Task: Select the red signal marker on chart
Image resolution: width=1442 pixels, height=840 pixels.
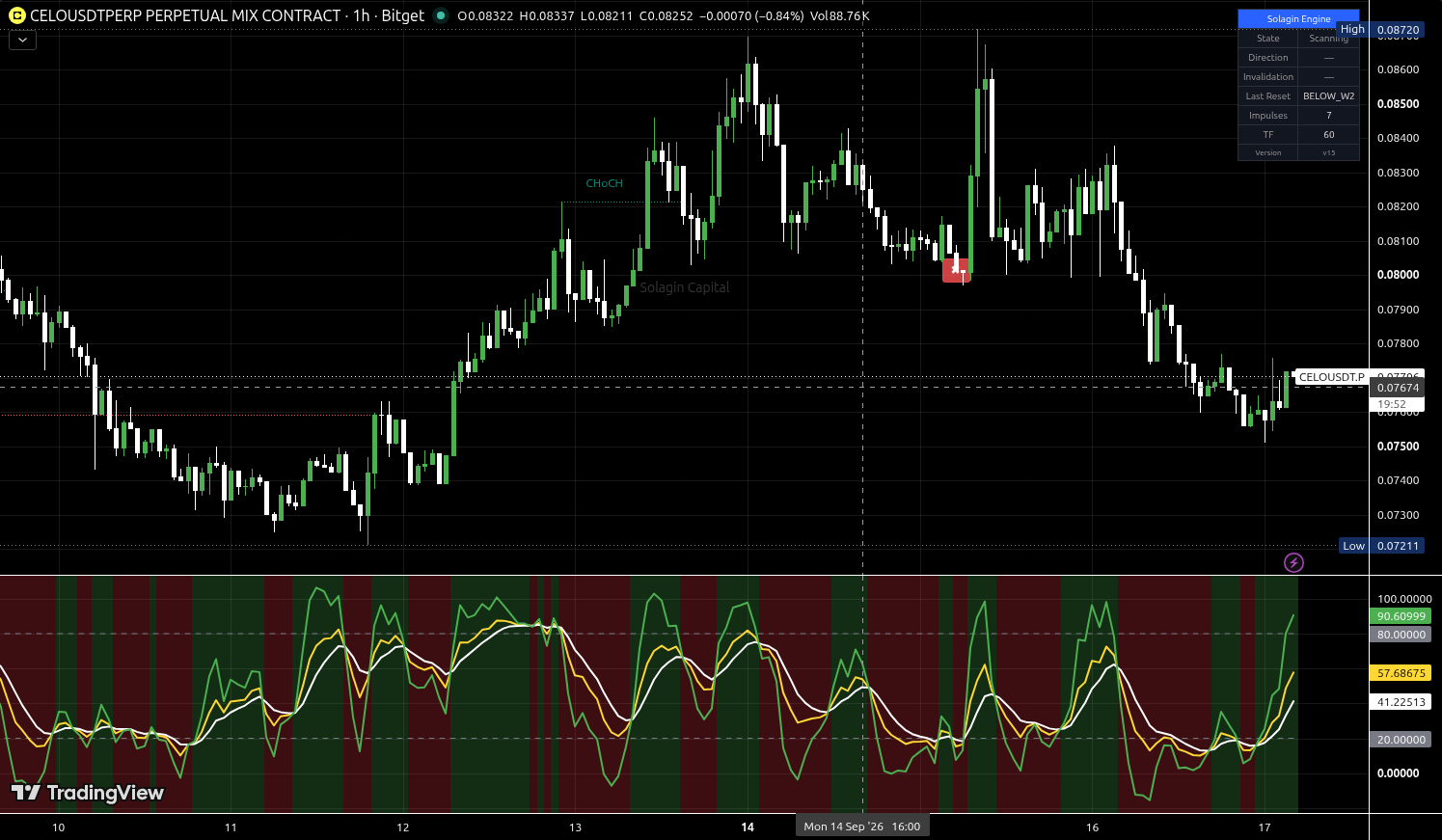Action: [x=956, y=270]
